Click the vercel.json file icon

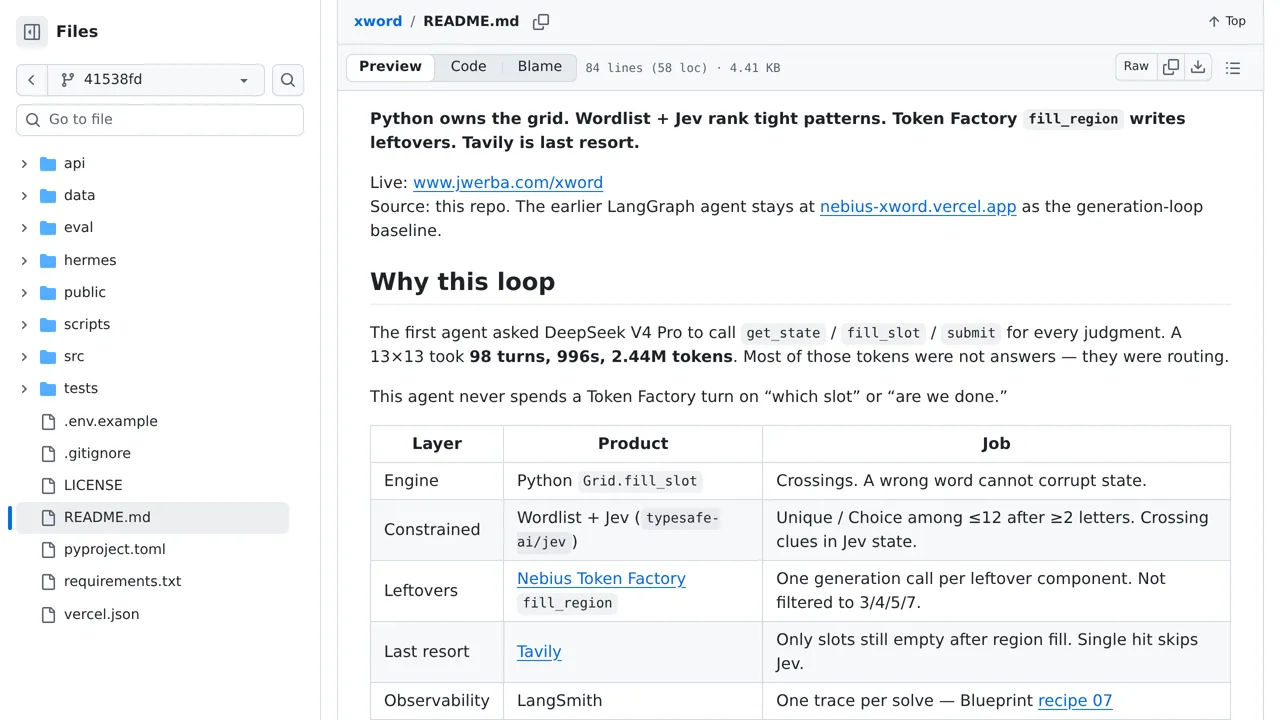click(x=48, y=614)
